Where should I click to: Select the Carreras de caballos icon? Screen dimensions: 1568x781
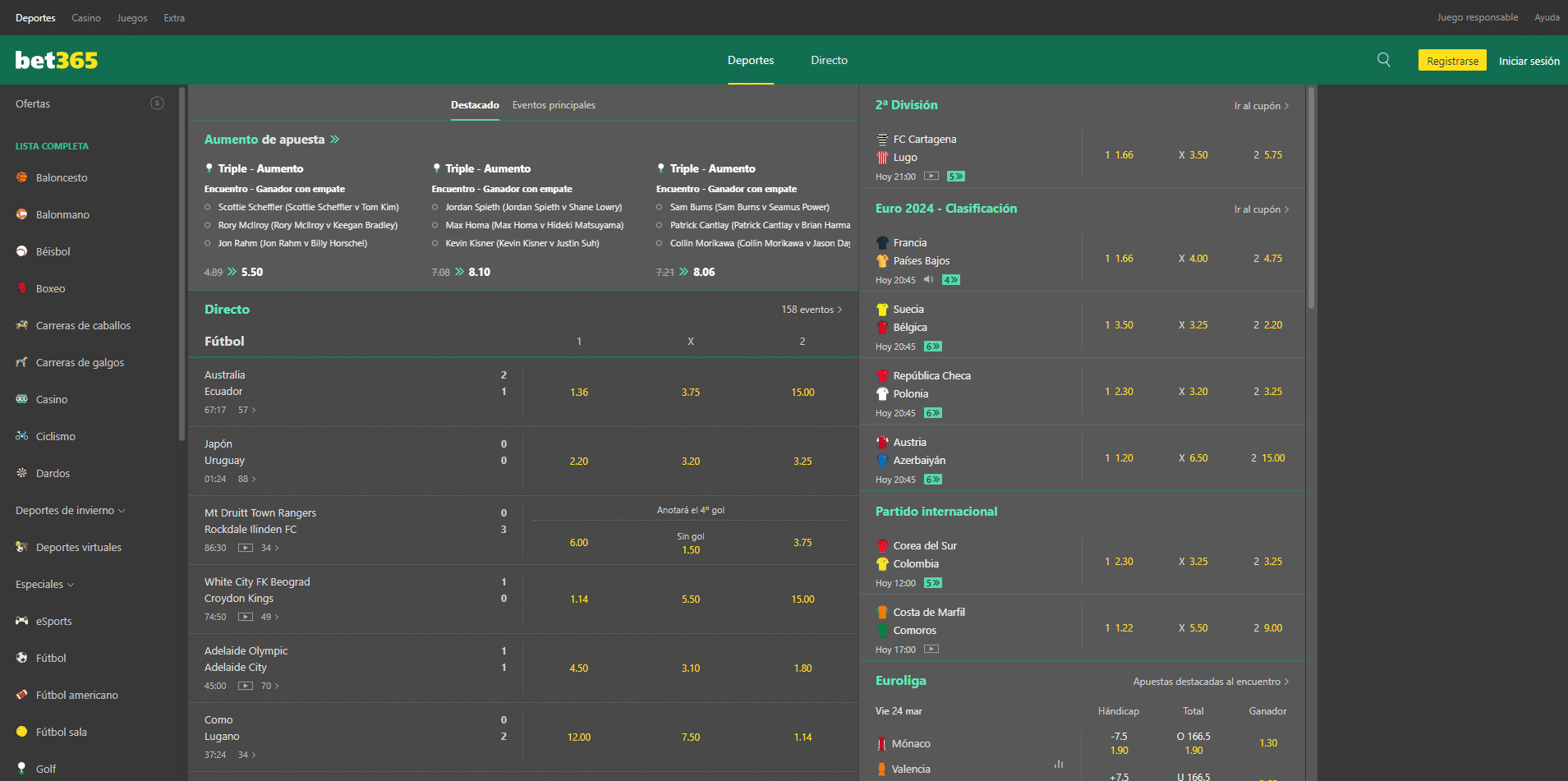(22, 325)
